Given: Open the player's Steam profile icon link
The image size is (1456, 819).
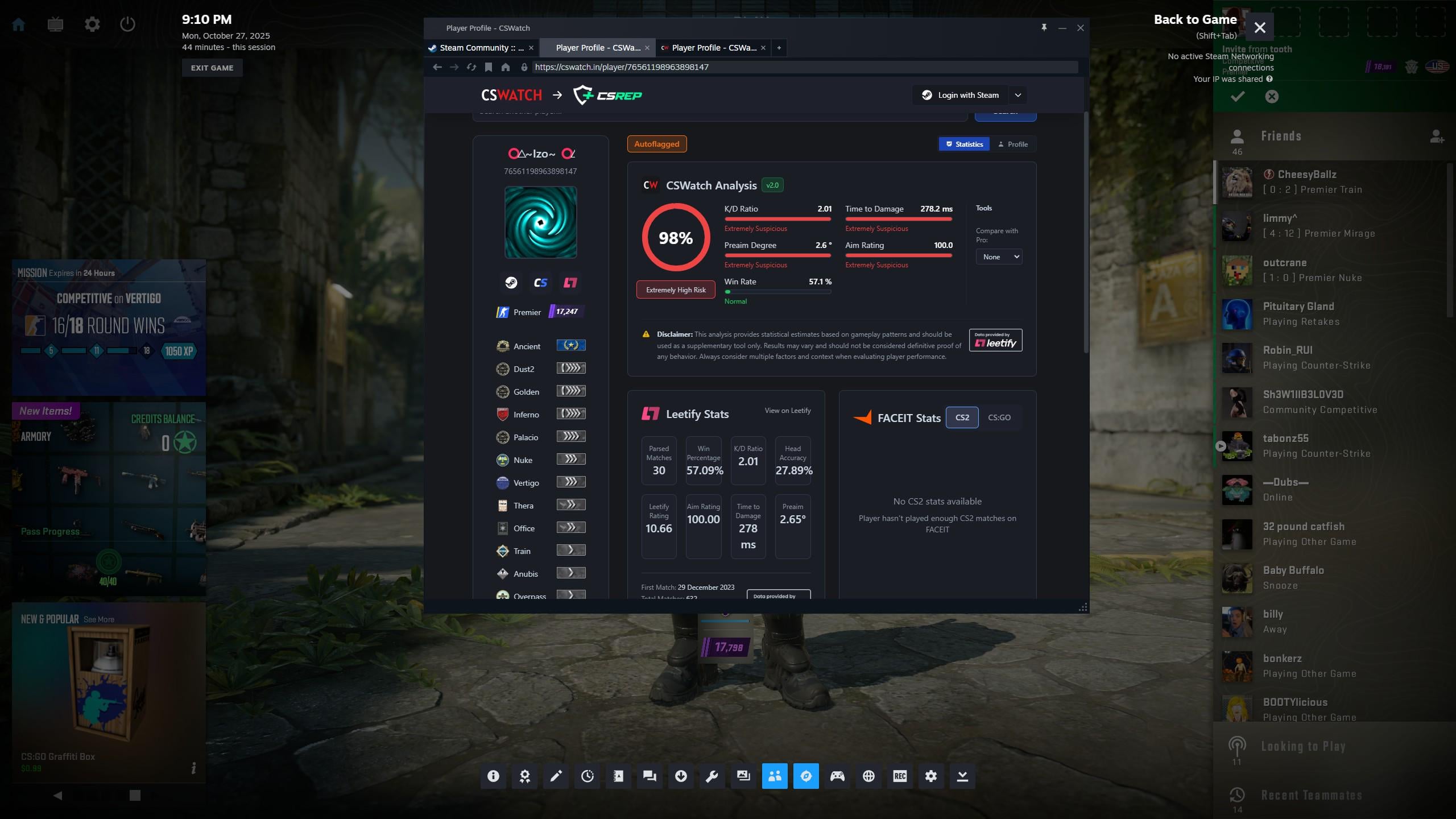Looking at the screenshot, I should (x=511, y=283).
